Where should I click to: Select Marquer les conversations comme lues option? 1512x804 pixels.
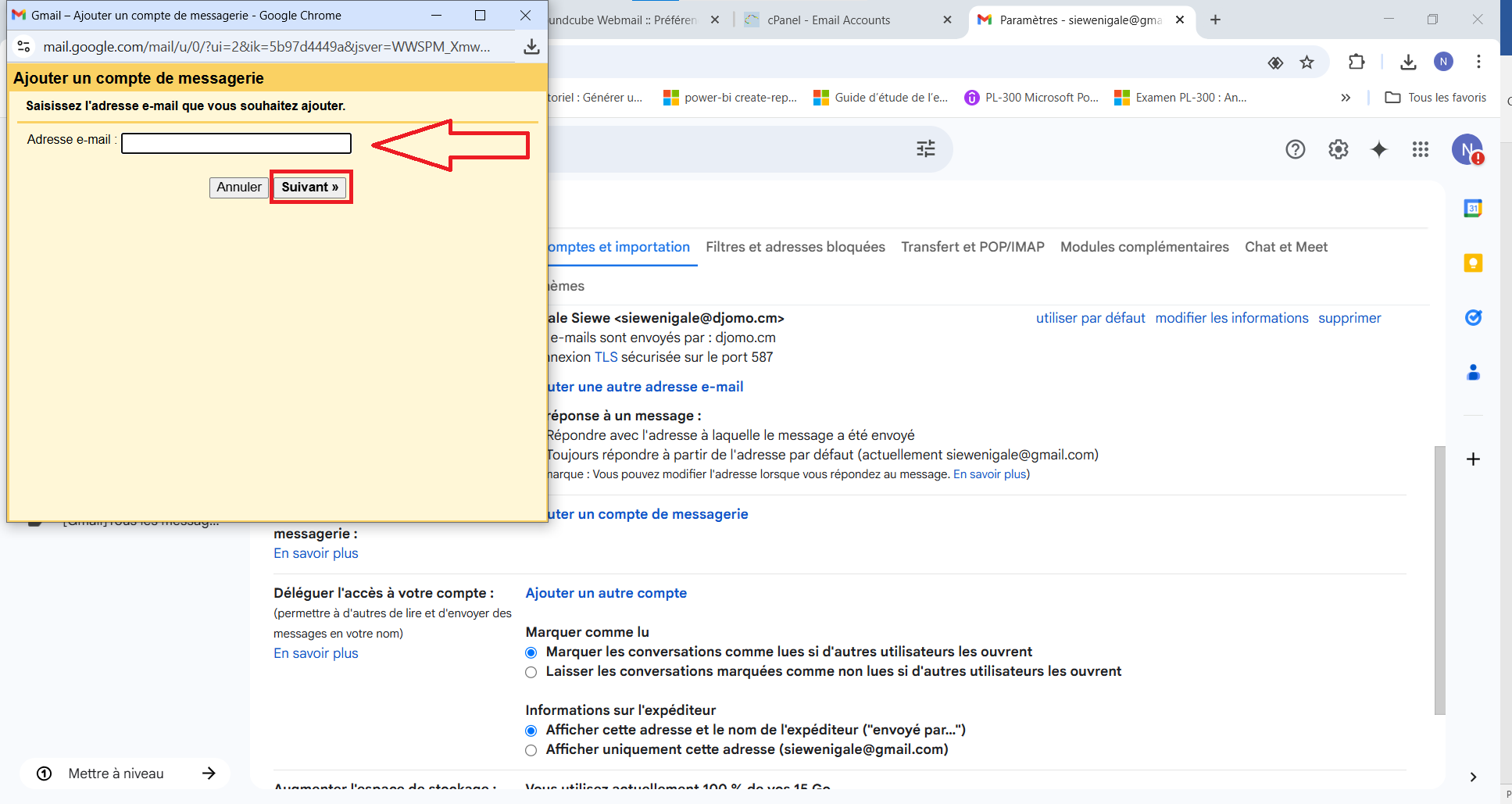click(x=531, y=652)
